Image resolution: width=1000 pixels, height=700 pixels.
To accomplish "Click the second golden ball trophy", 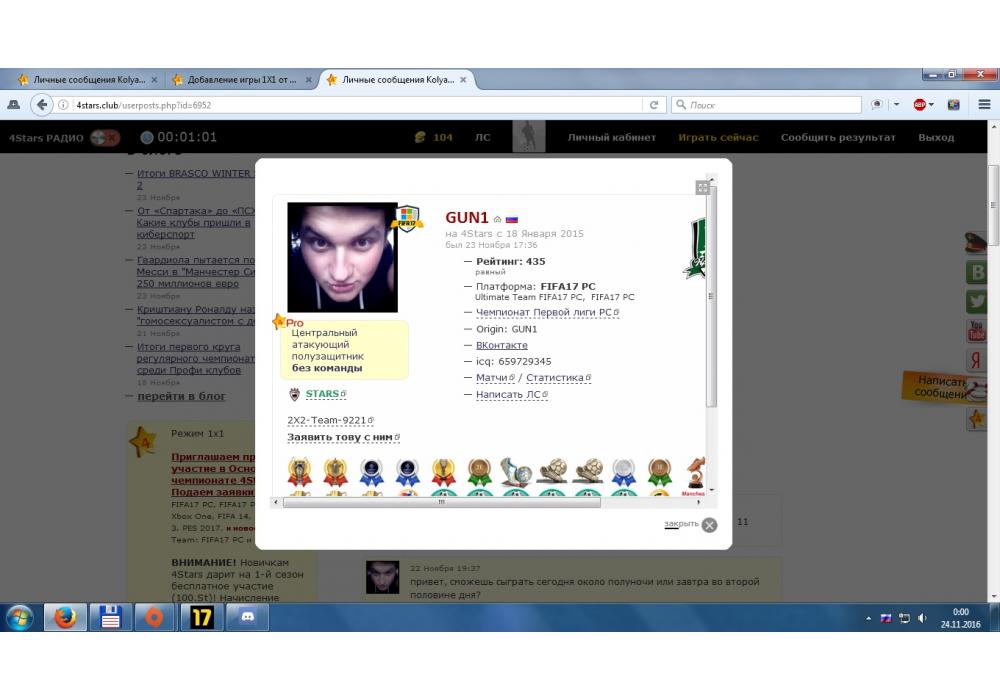I will coord(588,472).
